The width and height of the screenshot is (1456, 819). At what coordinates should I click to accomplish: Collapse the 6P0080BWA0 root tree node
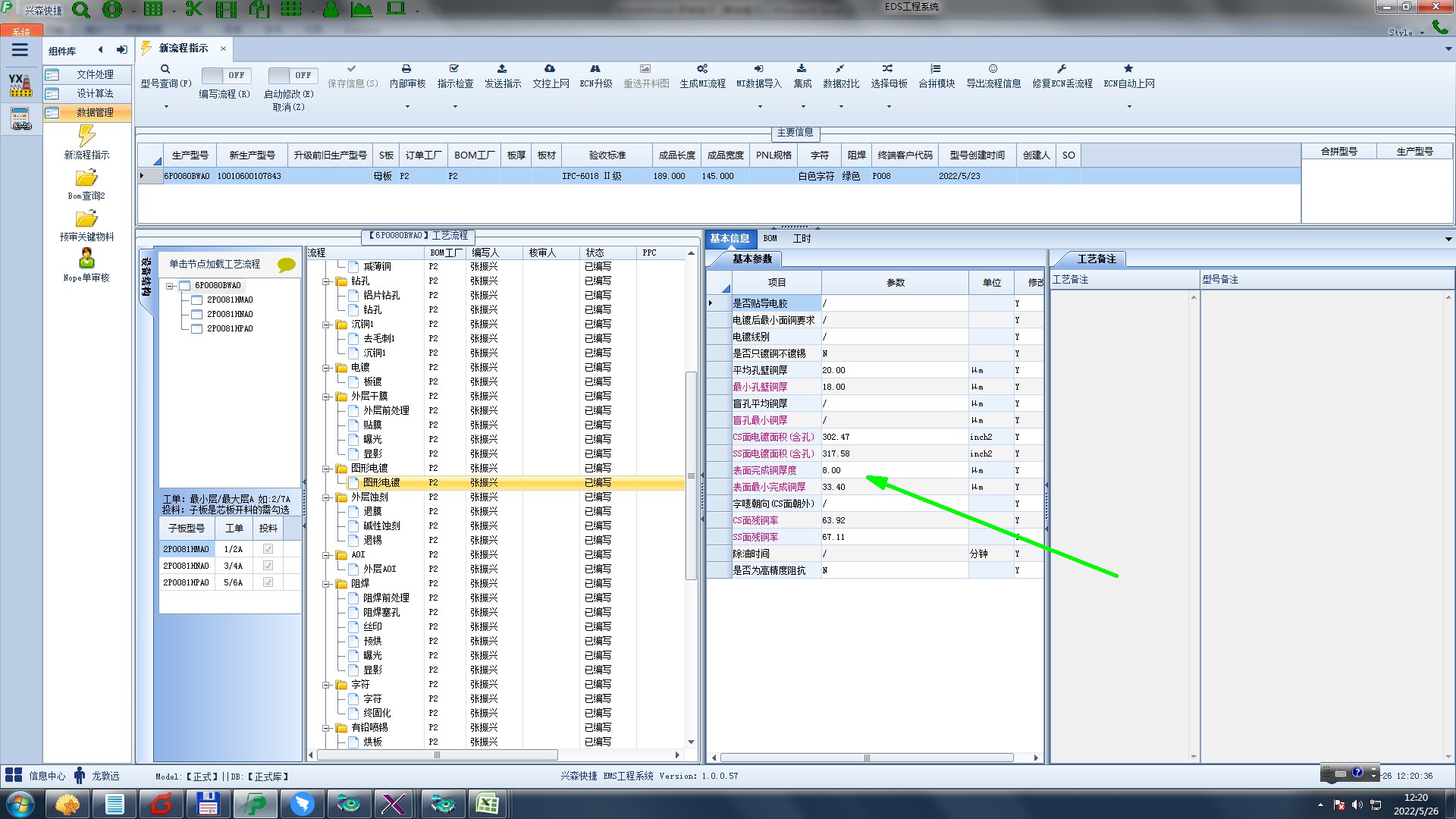pos(171,286)
